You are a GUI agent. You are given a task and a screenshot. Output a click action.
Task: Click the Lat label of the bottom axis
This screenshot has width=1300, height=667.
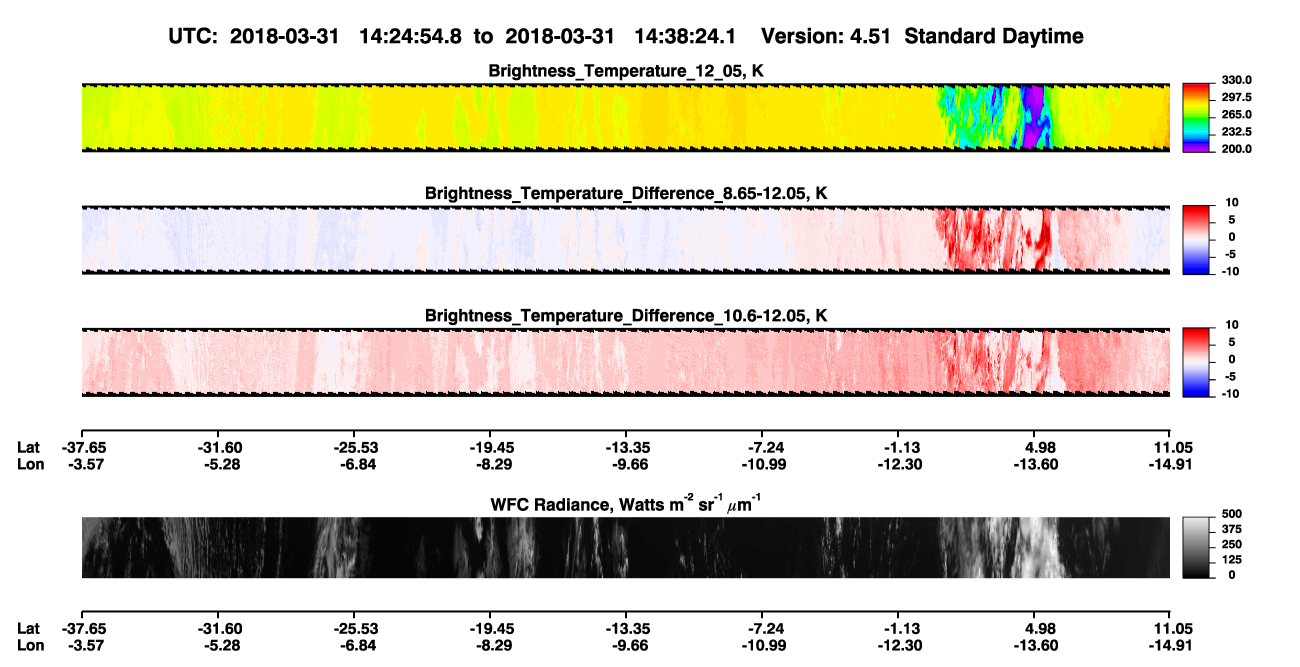point(28,628)
